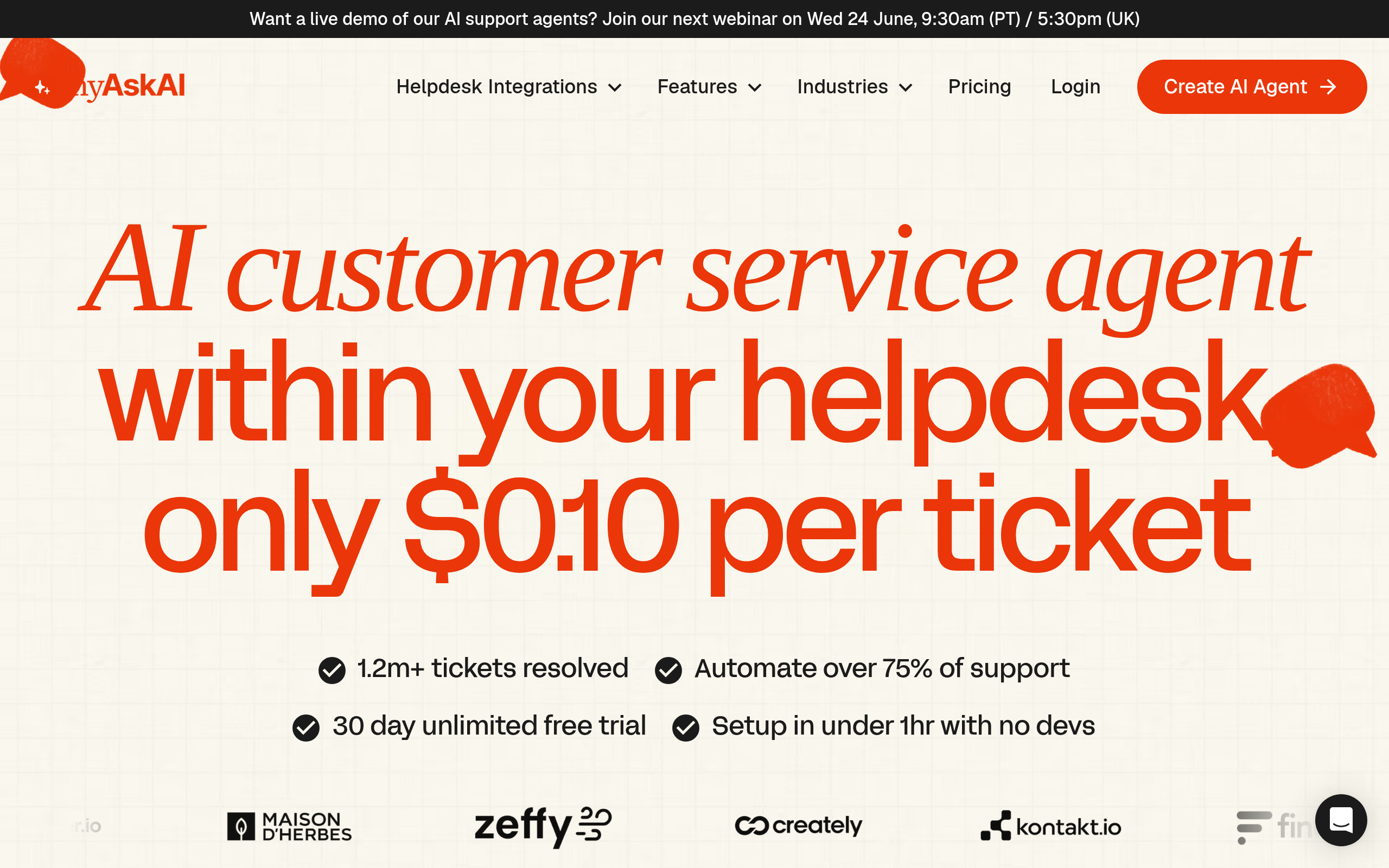Click the Create AI Agent button
The height and width of the screenshot is (868, 1389).
1252,87
